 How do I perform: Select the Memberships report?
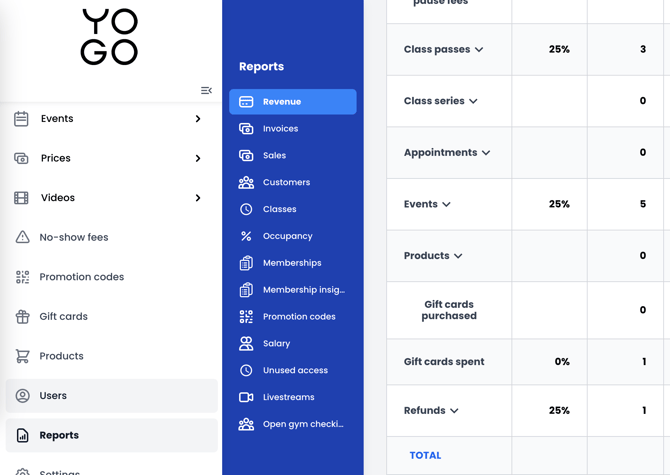click(291, 263)
